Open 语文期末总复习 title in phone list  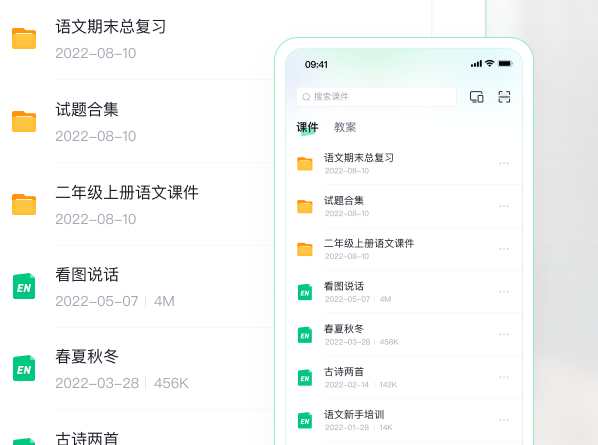click(x=359, y=158)
